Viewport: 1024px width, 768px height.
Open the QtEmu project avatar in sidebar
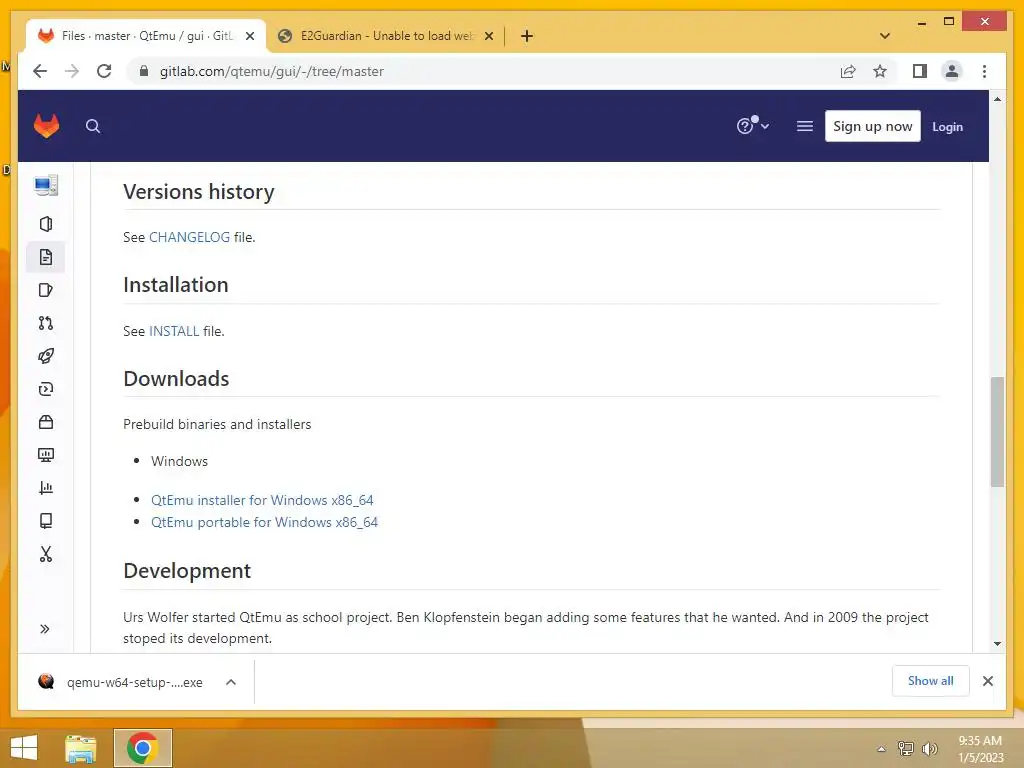coord(46,185)
